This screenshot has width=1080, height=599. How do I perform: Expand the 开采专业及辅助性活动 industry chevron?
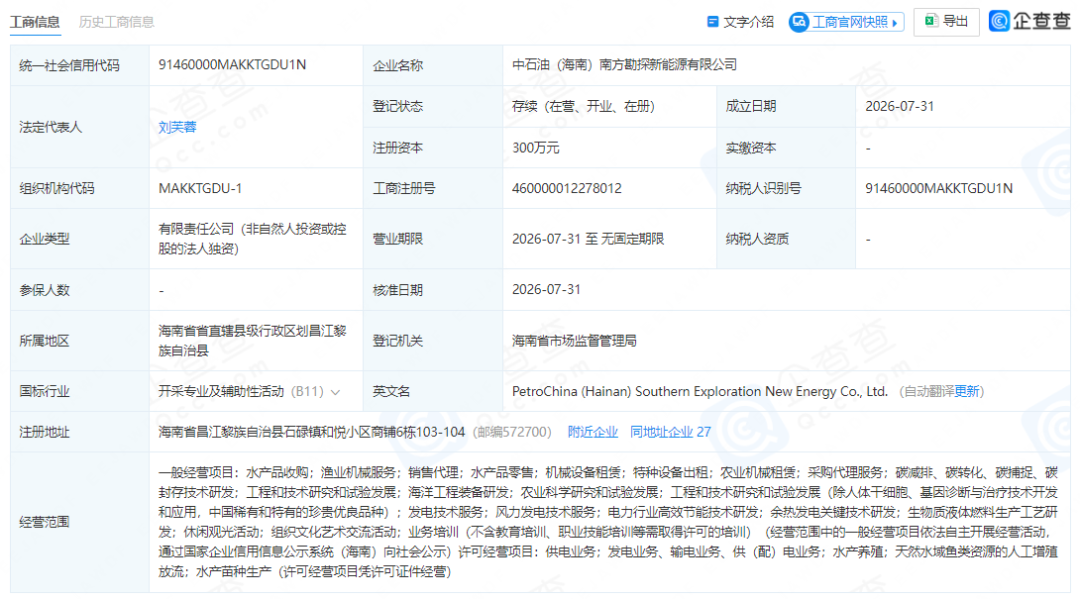tap(335, 392)
